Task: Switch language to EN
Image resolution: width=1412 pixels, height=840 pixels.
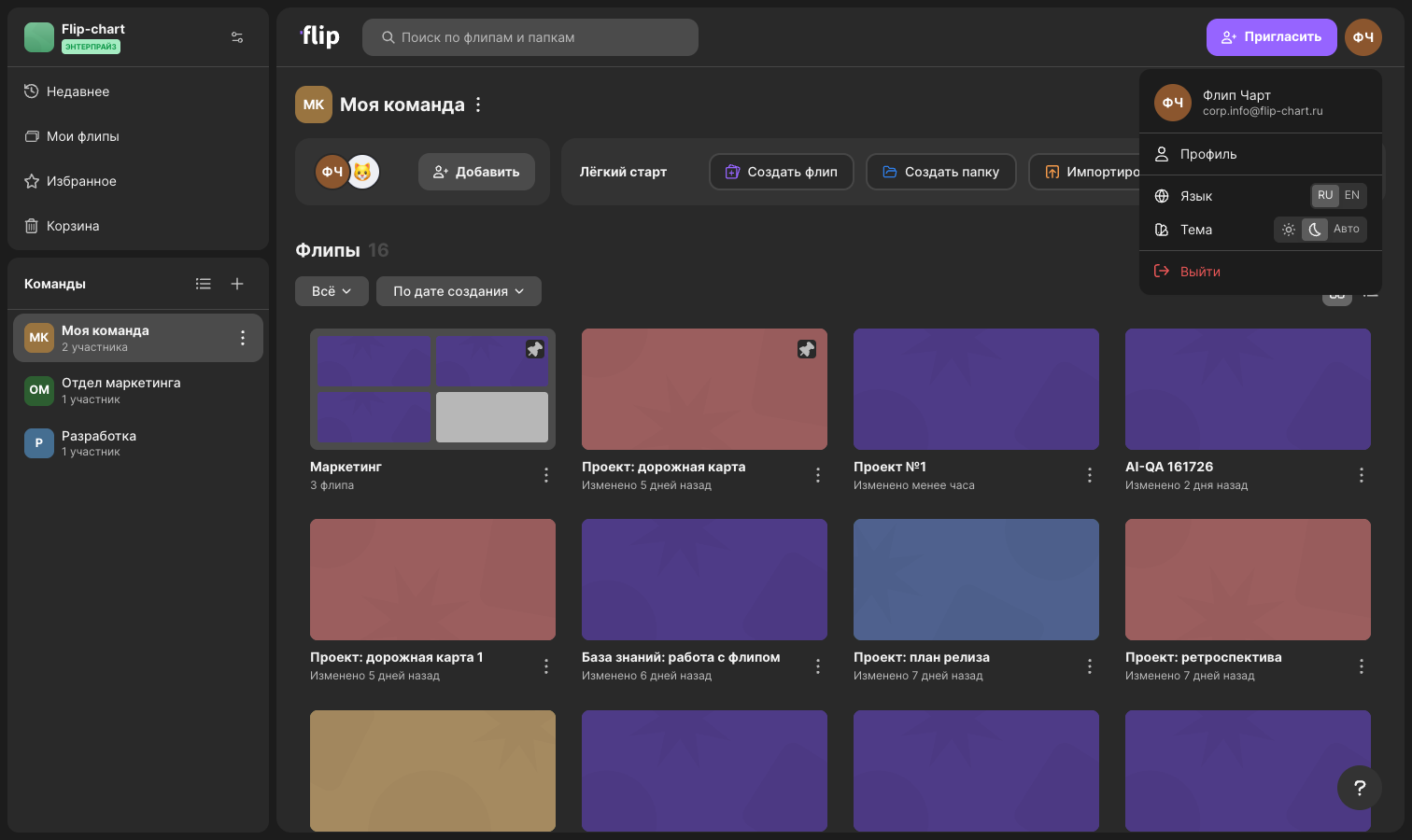Action: click(1352, 195)
